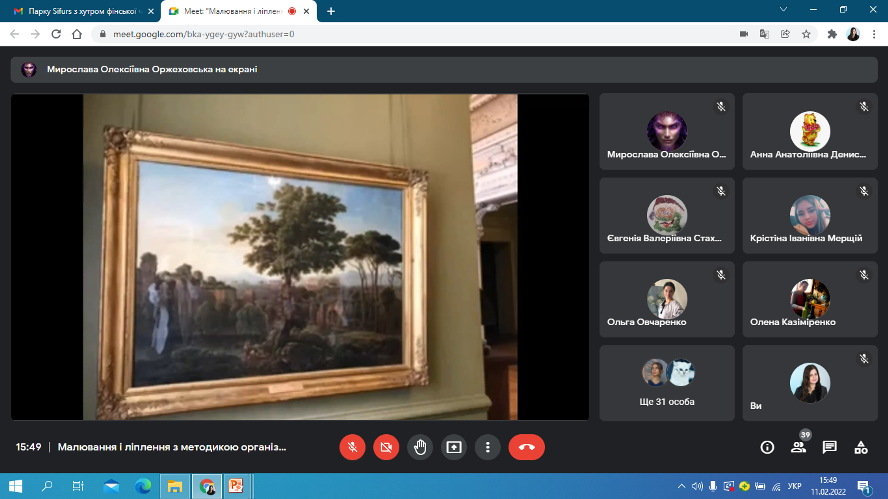The image size is (888, 499).
Task: Open the Ще 31 особа tile
Action: (x=667, y=383)
